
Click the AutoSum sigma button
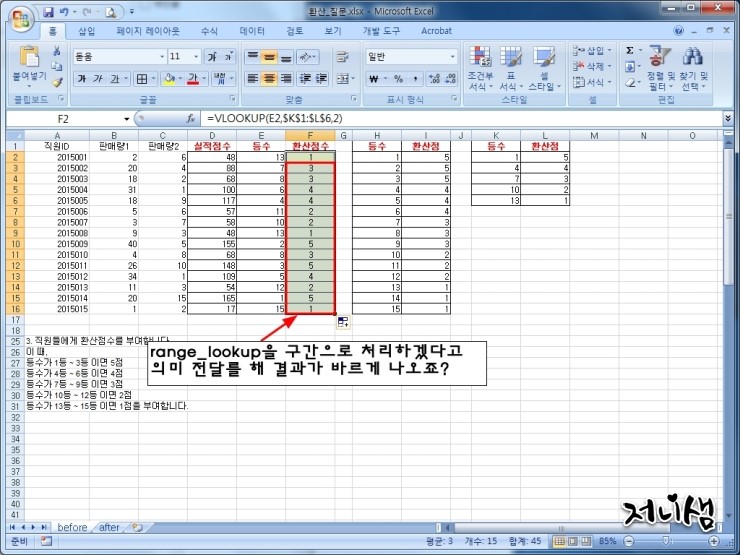pyautogui.click(x=630, y=50)
